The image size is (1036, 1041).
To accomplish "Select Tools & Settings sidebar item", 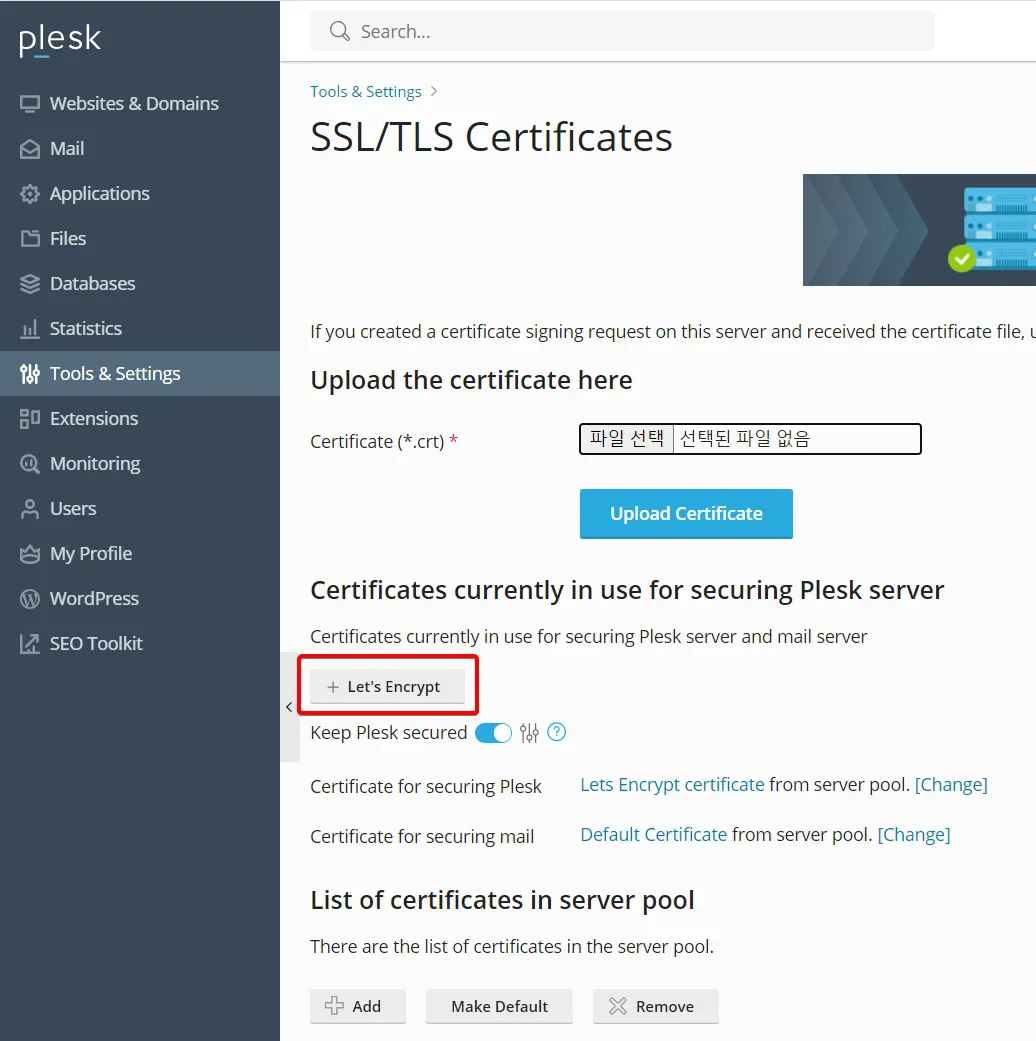I will [x=140, y=374].
